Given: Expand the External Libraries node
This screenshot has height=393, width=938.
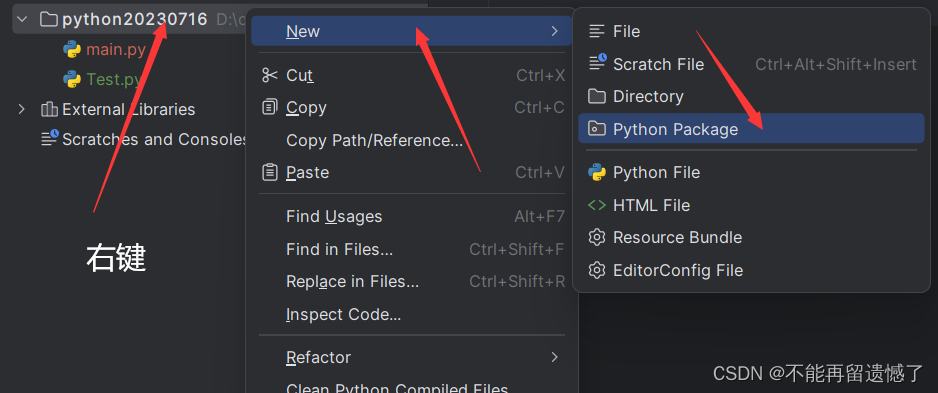Looking at the screenshot, I should (x=22, y=109).
